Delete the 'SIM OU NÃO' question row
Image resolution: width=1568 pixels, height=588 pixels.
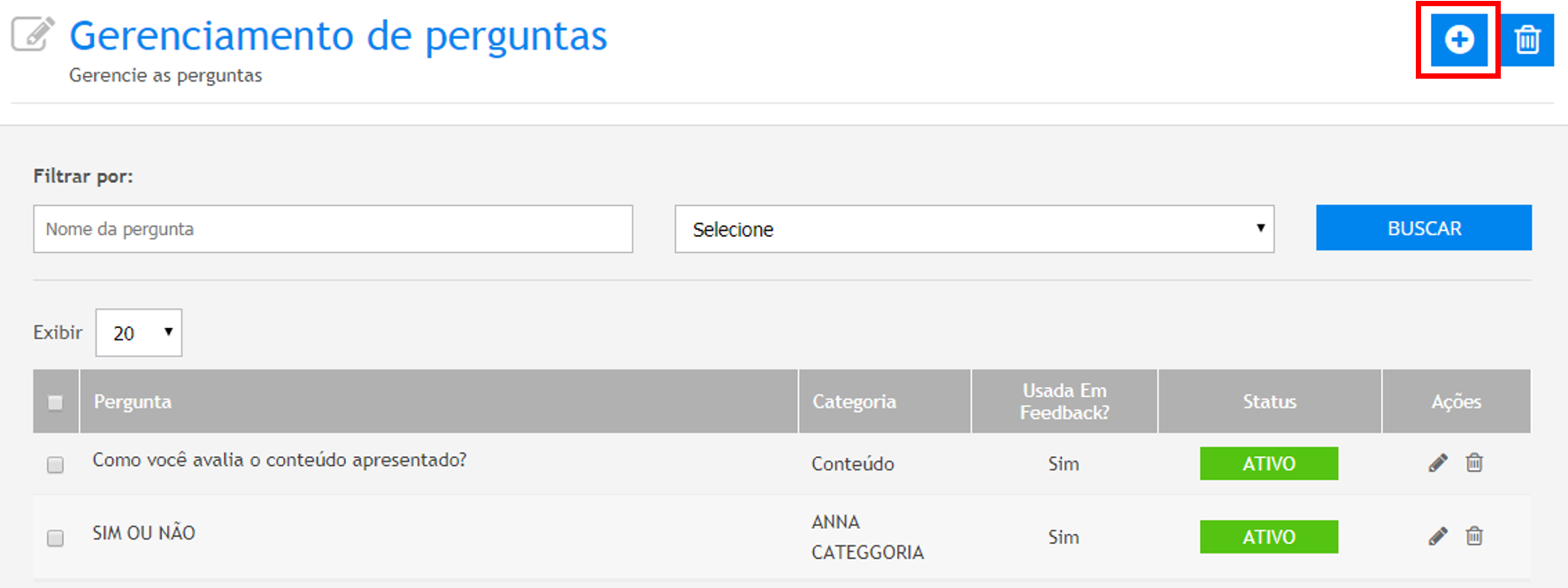1474,537
